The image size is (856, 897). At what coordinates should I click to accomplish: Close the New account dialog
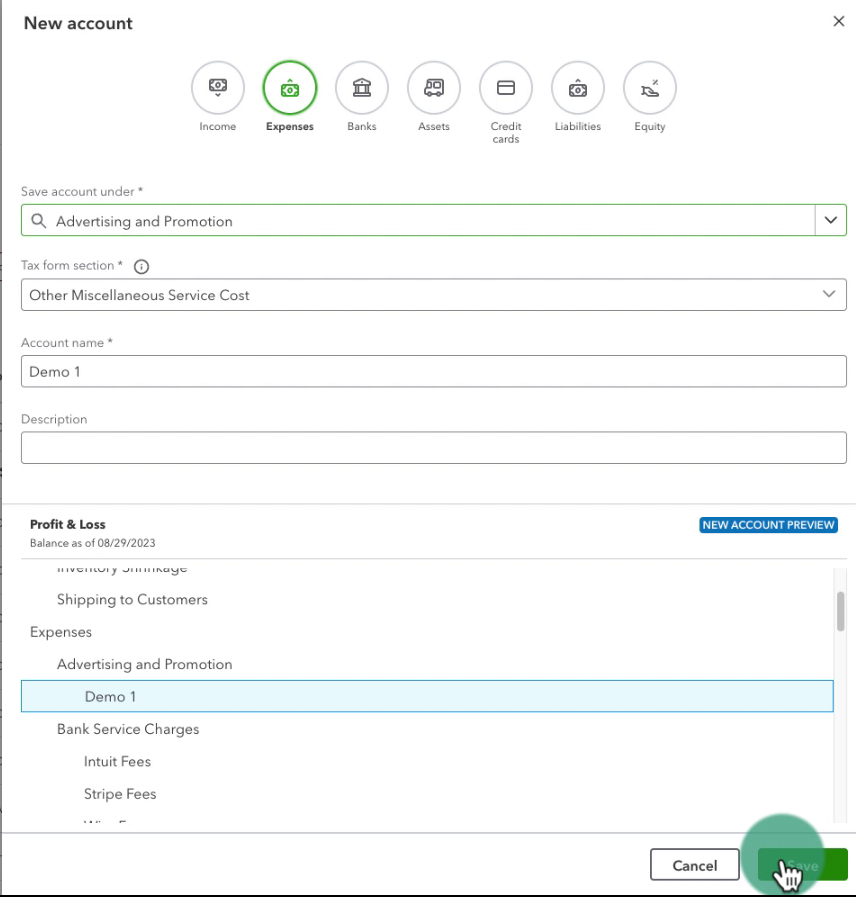coord(839,21)
